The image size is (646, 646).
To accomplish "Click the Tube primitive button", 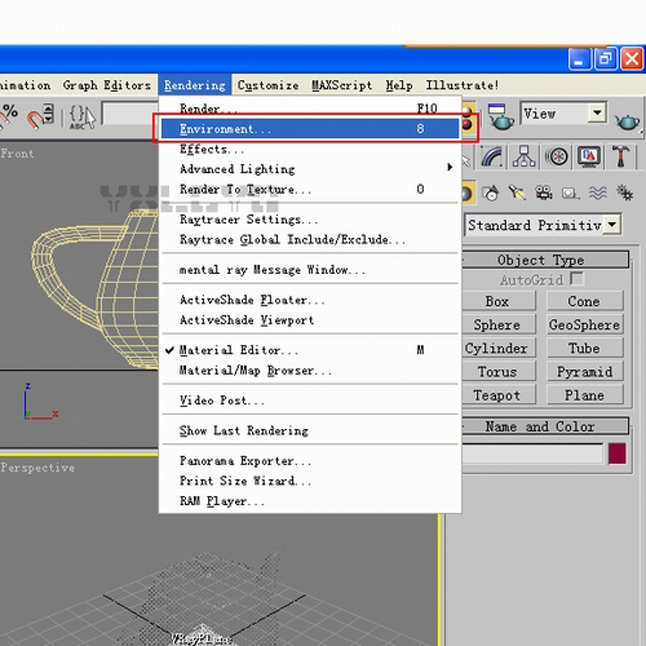I will tap(585, 348).
